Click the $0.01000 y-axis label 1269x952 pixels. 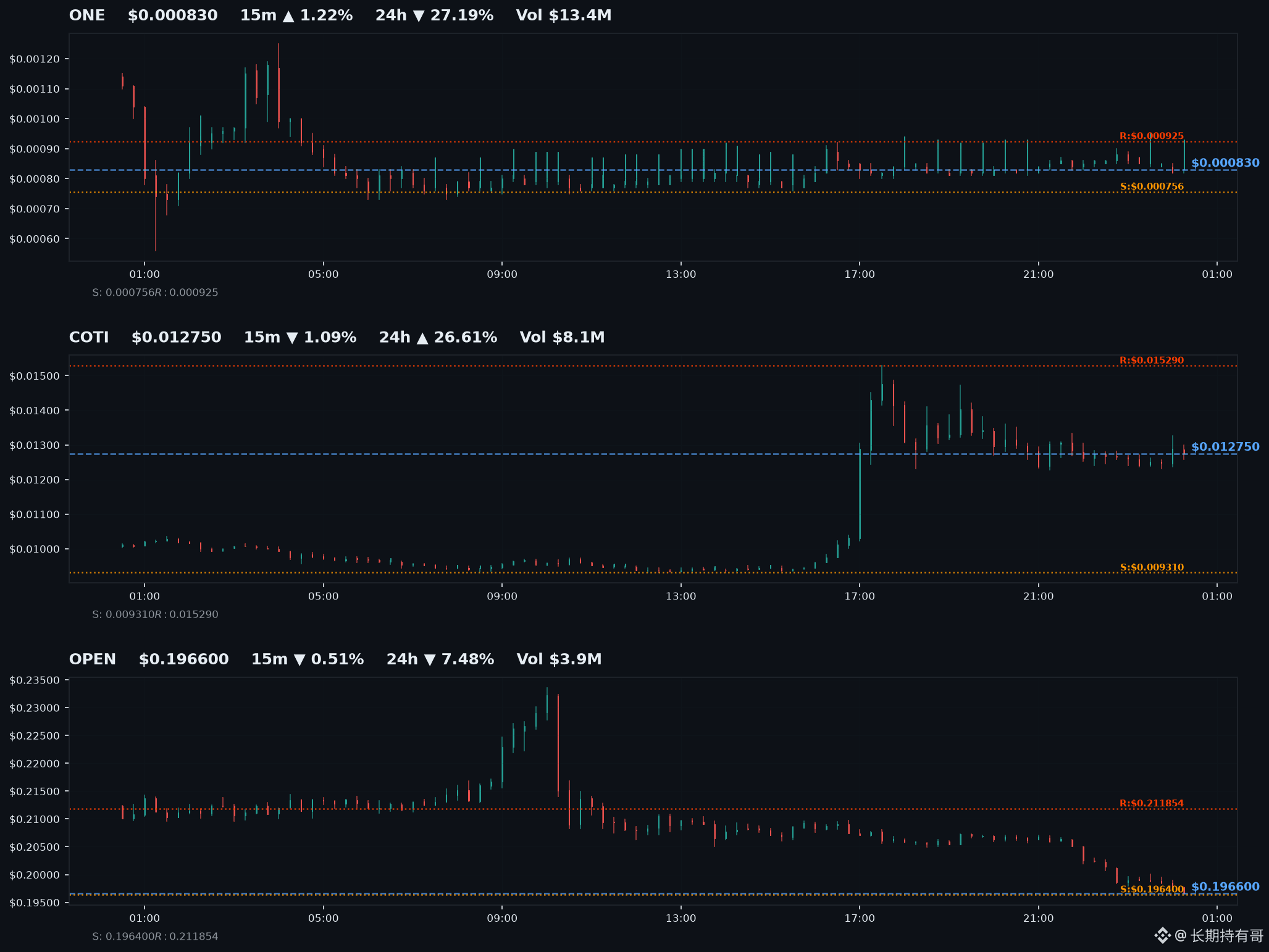pyautogui.click(x=35, y=549)
